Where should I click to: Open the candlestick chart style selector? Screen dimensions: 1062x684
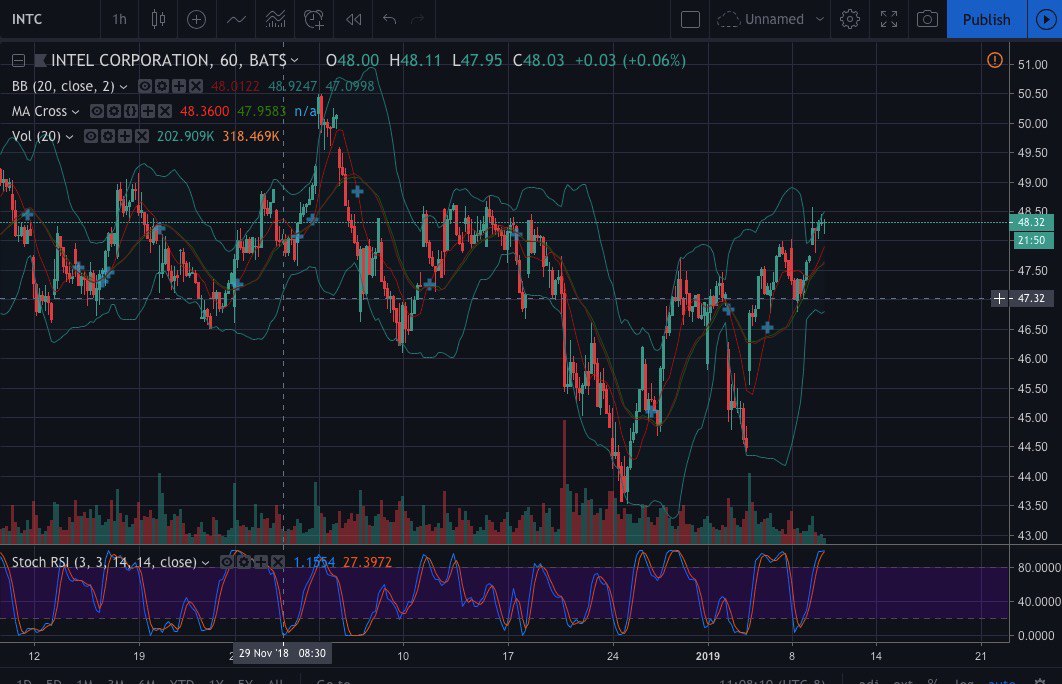[x=157, y=19]
